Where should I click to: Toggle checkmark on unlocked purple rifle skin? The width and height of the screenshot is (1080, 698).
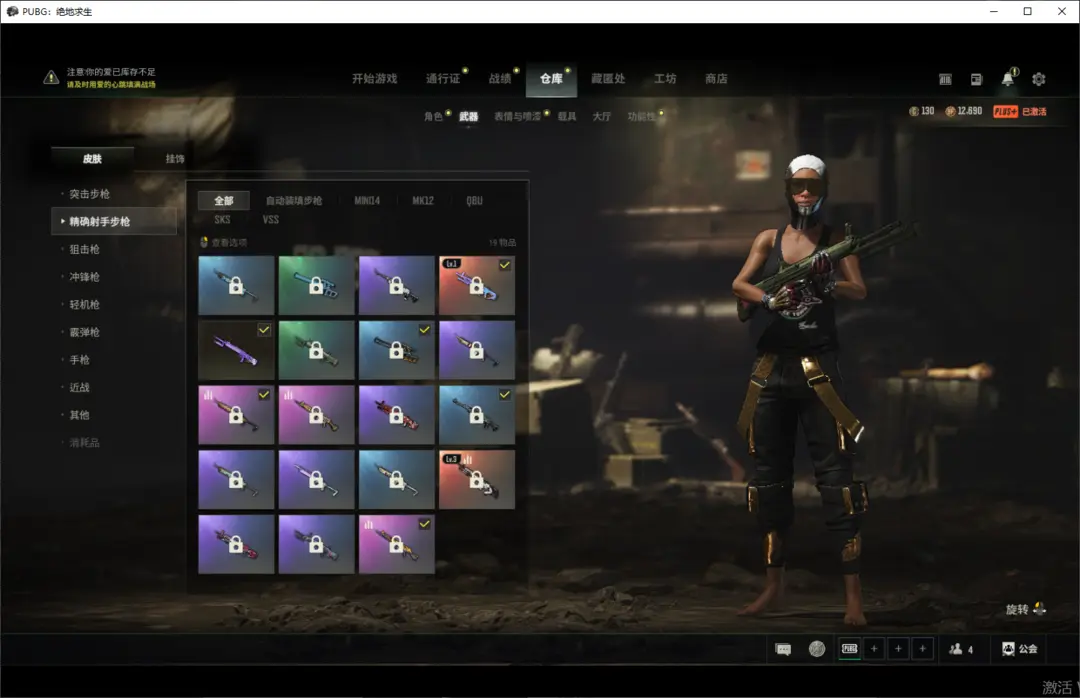(264, 330)
